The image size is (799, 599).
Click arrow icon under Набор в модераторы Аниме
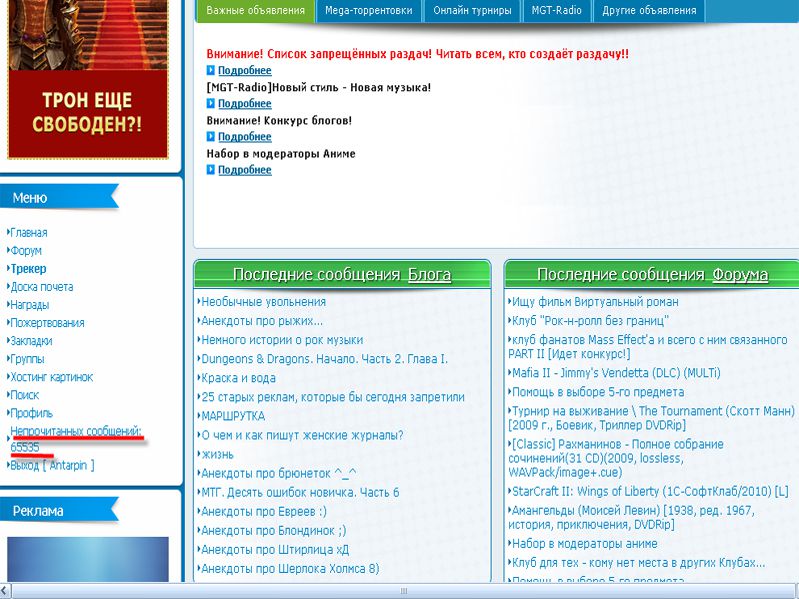[x=211, y=170]
